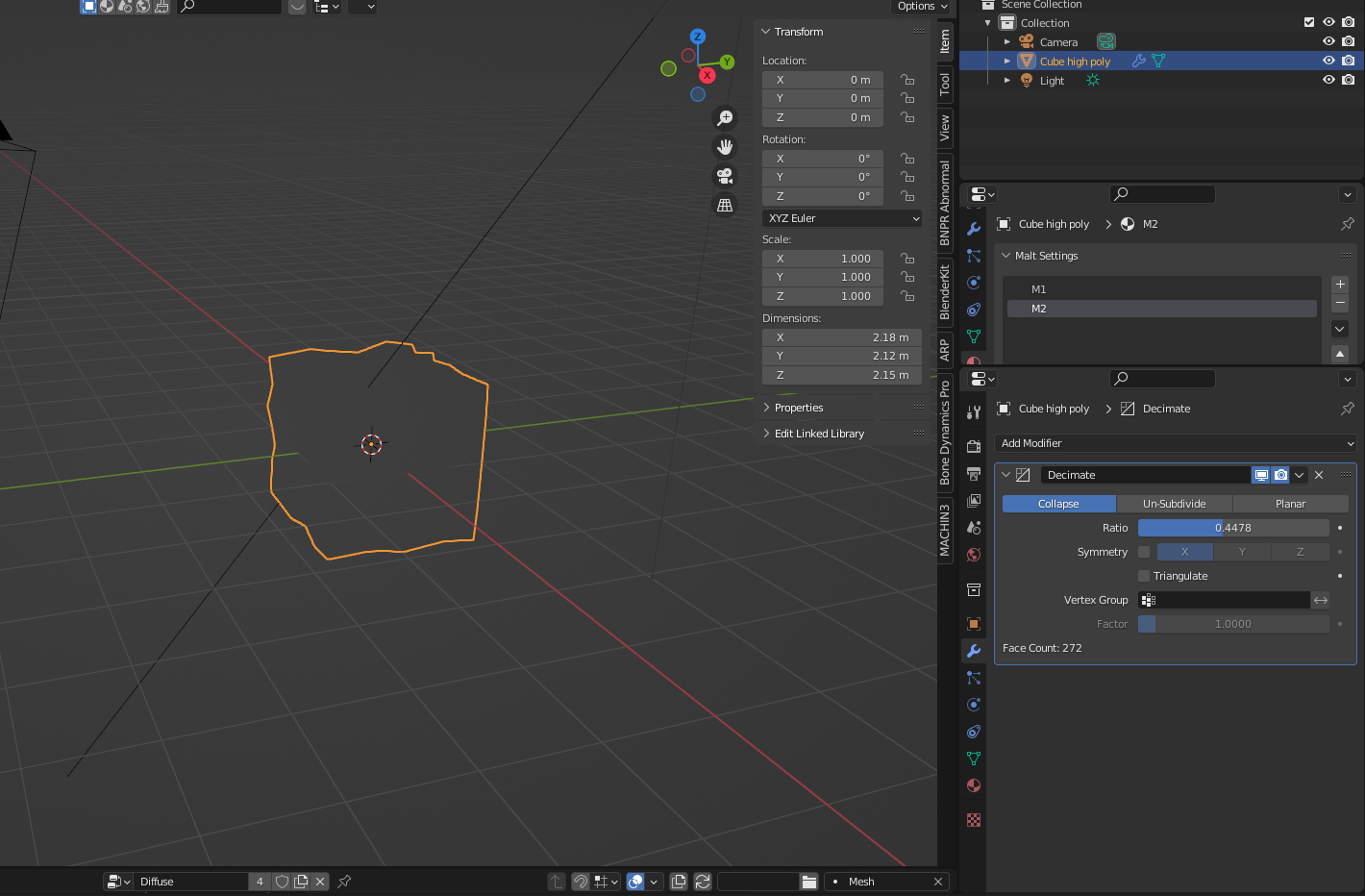Open the Texture Properties checker icon
Viewport: 1365px width, 896px height.
tap(974, 820)
